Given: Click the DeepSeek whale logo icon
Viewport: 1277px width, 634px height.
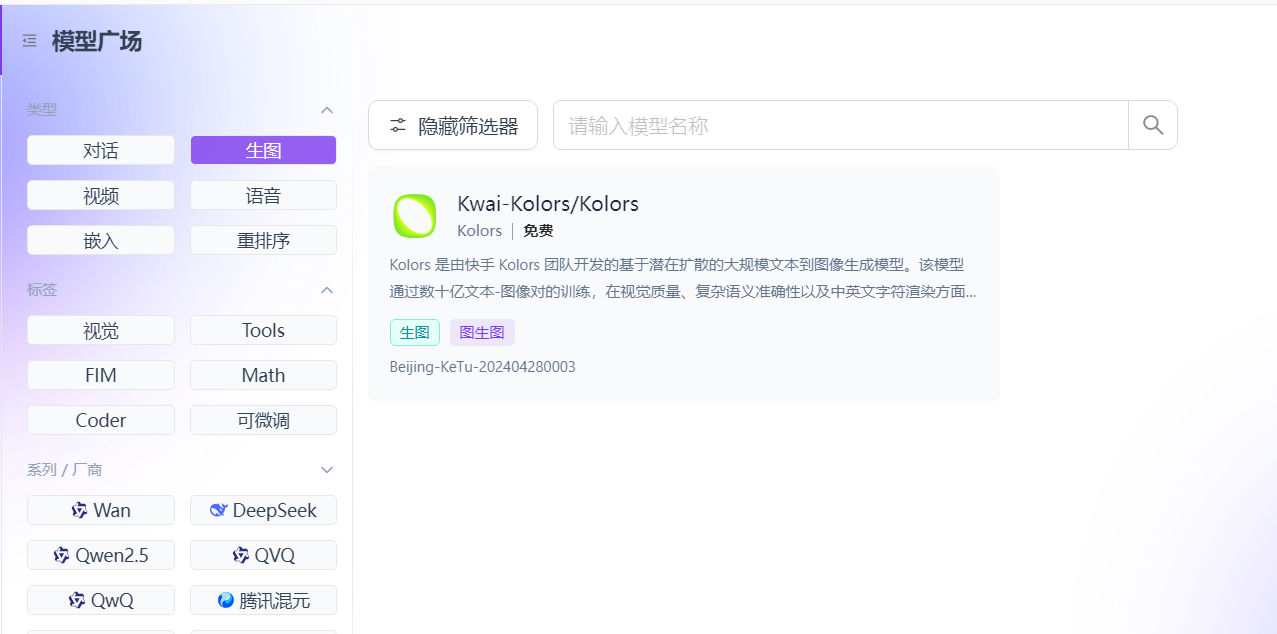Looking at the screenshot, I should coord(218,510).
